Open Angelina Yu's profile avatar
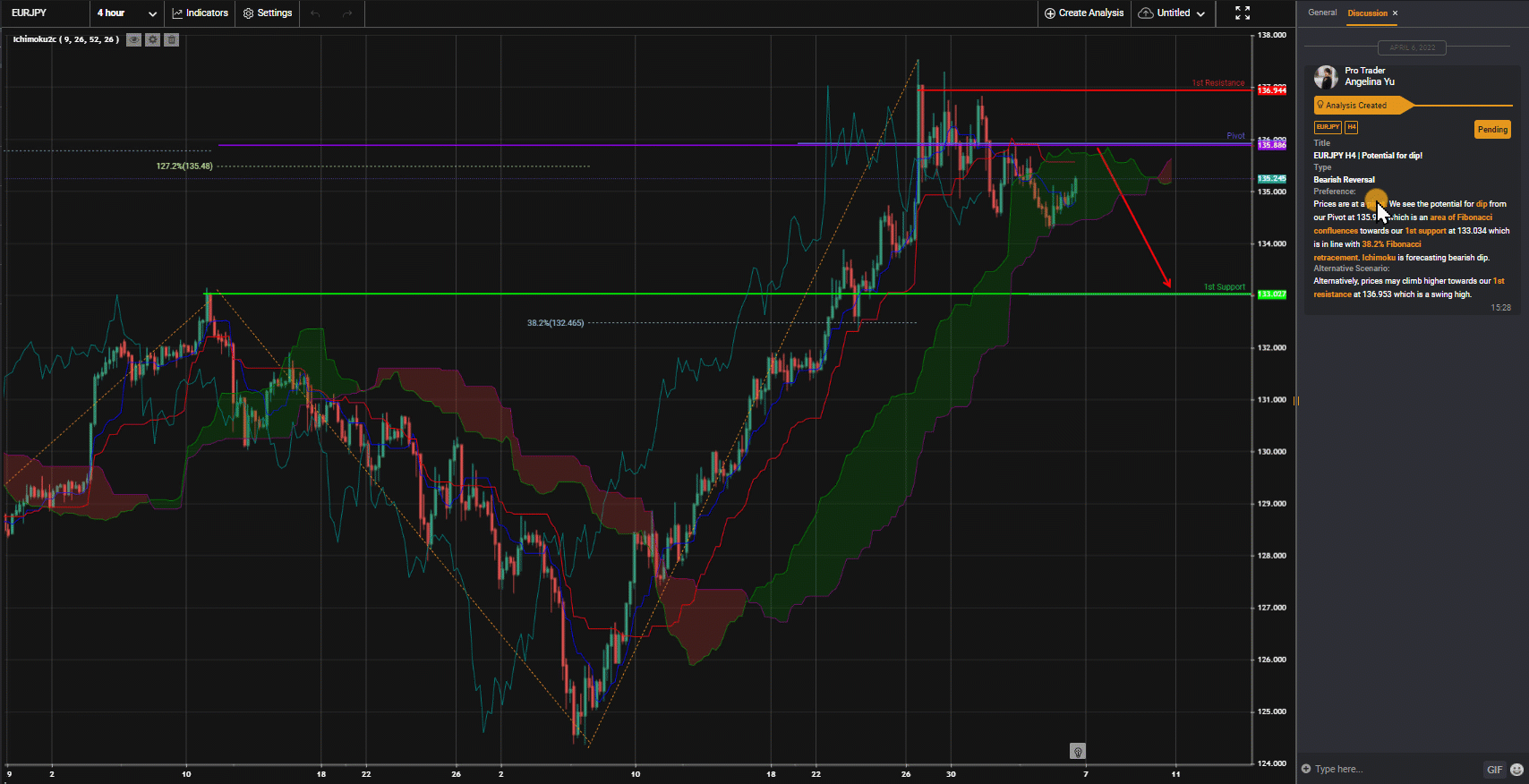 pos(1326,77)
